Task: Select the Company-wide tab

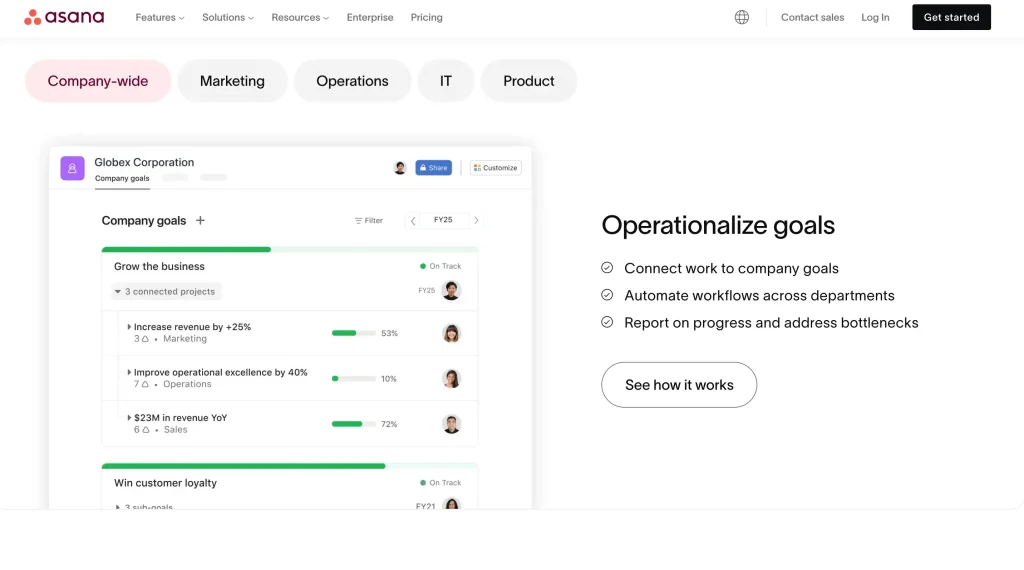Action: [x=98, y=81]
